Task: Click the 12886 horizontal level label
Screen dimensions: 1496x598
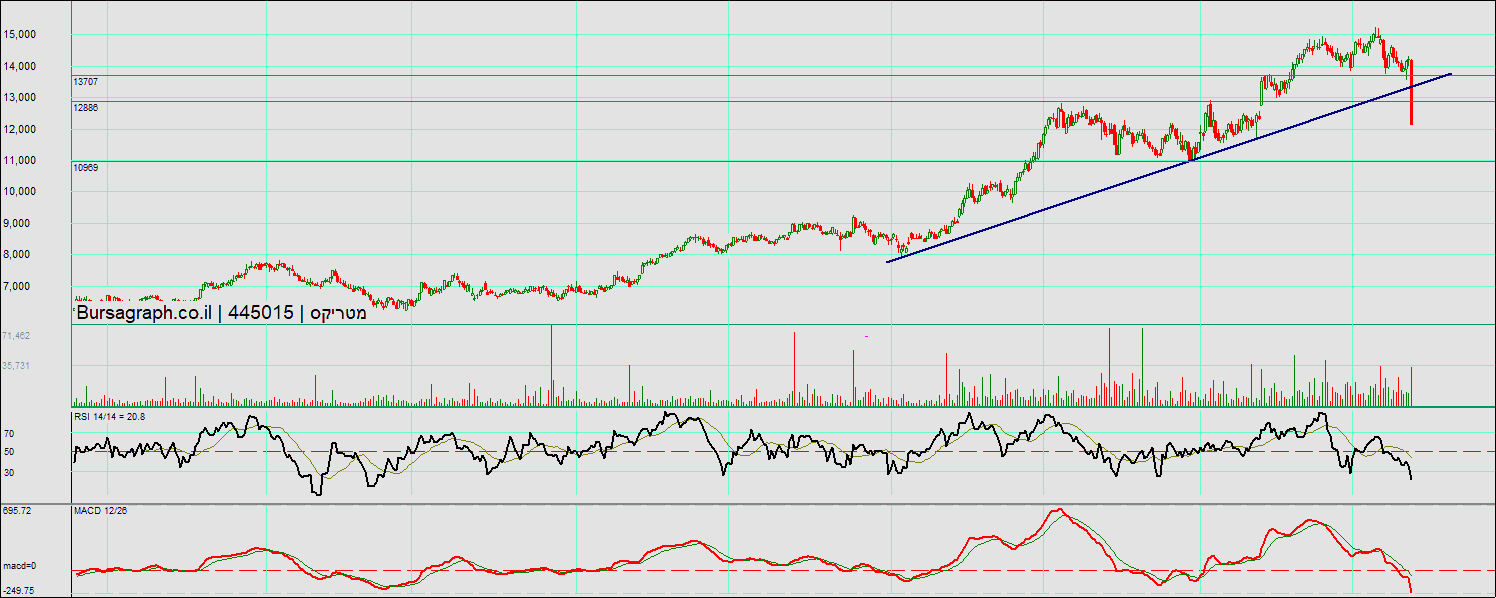Action: click(x=86, y=107)
